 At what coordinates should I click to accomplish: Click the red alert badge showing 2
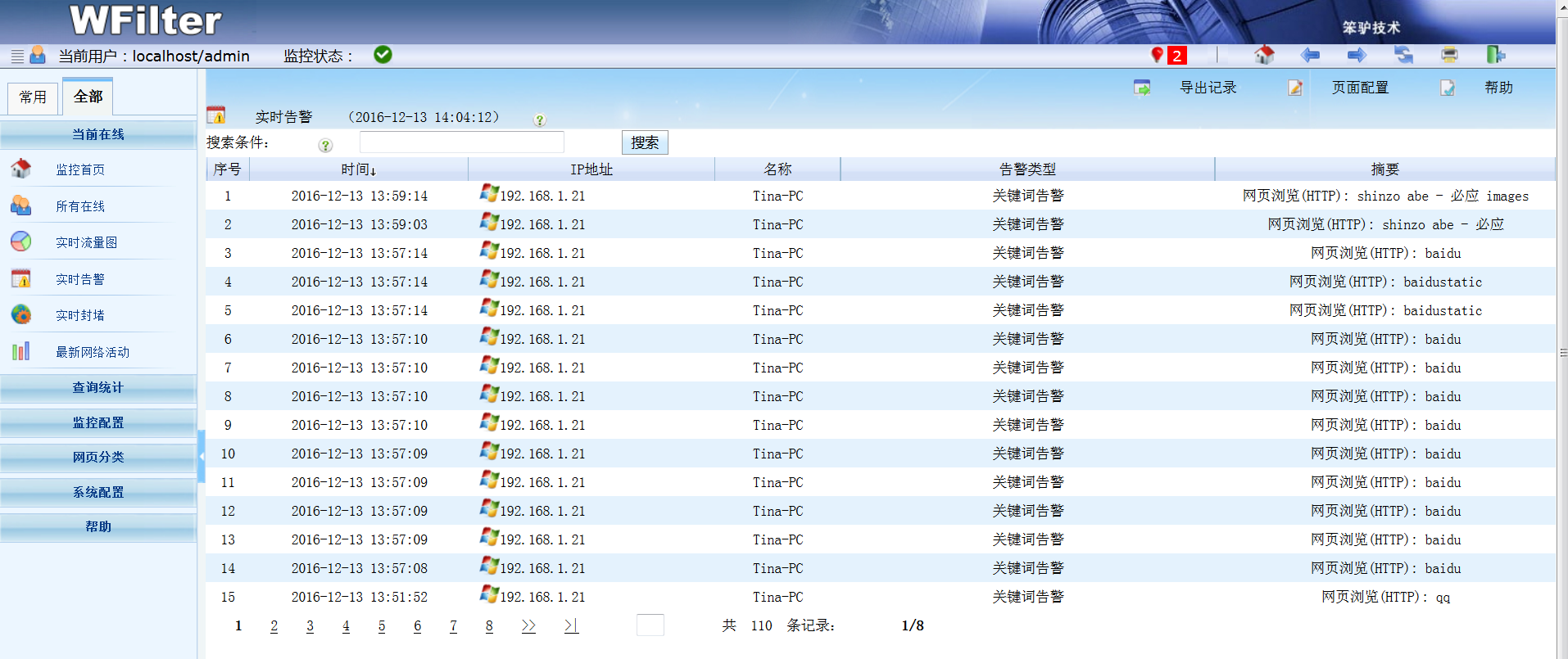[x=1176, y=56]
